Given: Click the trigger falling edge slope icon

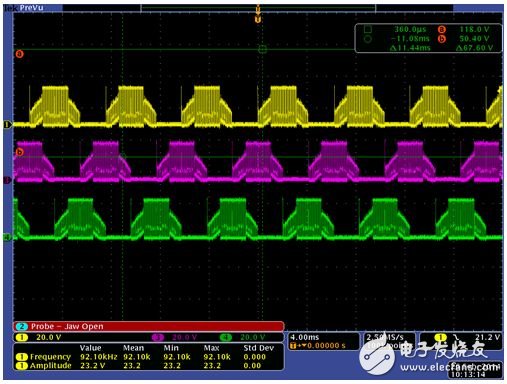Looking at the screenshot, I should point(456,337).
